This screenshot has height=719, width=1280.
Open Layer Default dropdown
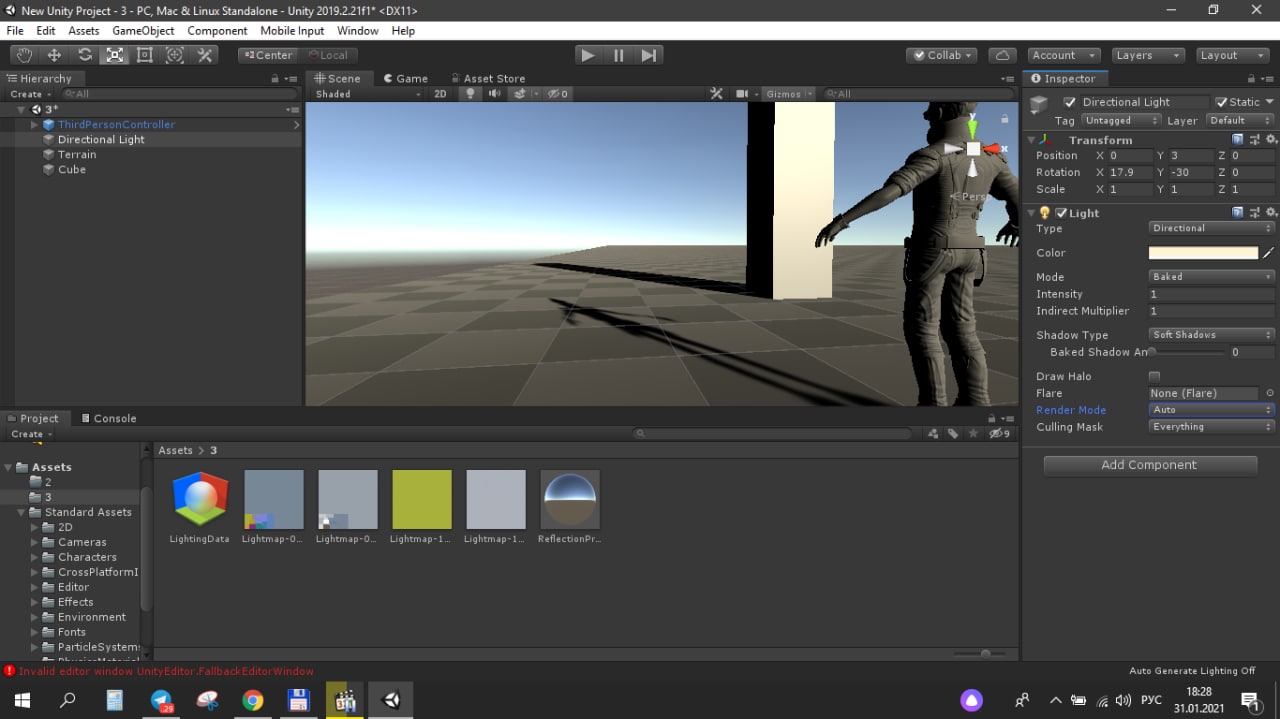(1240, 120)
